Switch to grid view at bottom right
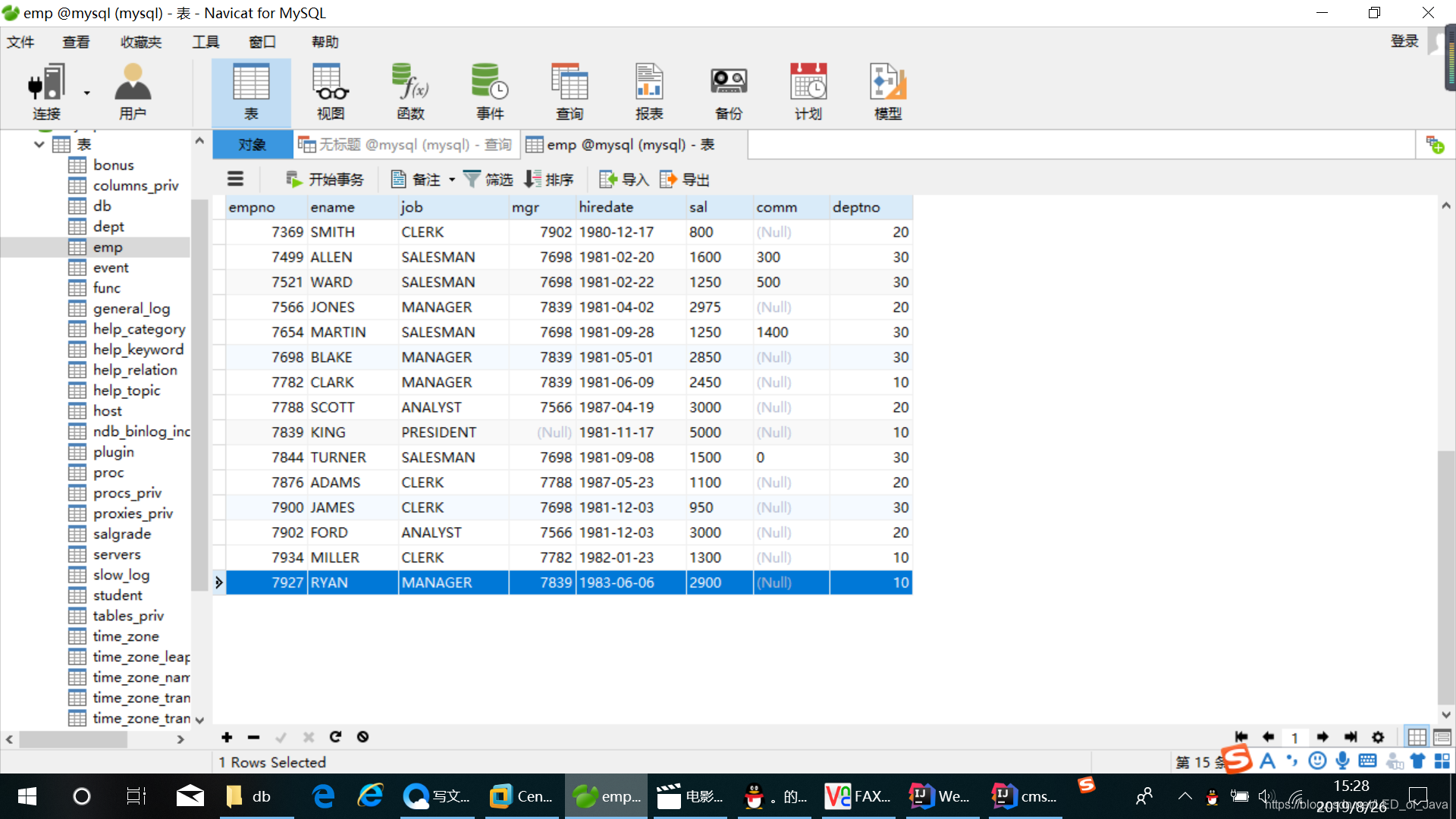The width and height of the screenshot is (1456, 819). (1417, 737)
